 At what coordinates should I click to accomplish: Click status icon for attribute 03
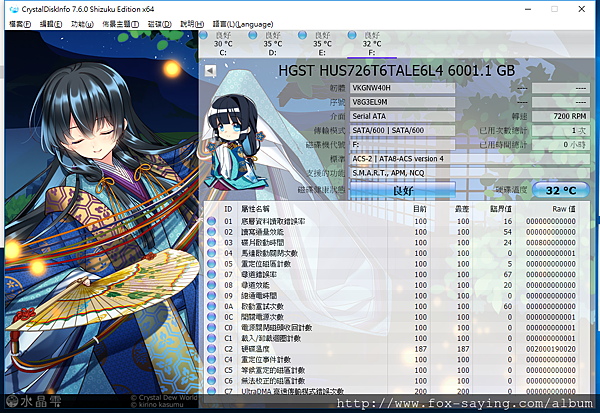tap(211, 243)
